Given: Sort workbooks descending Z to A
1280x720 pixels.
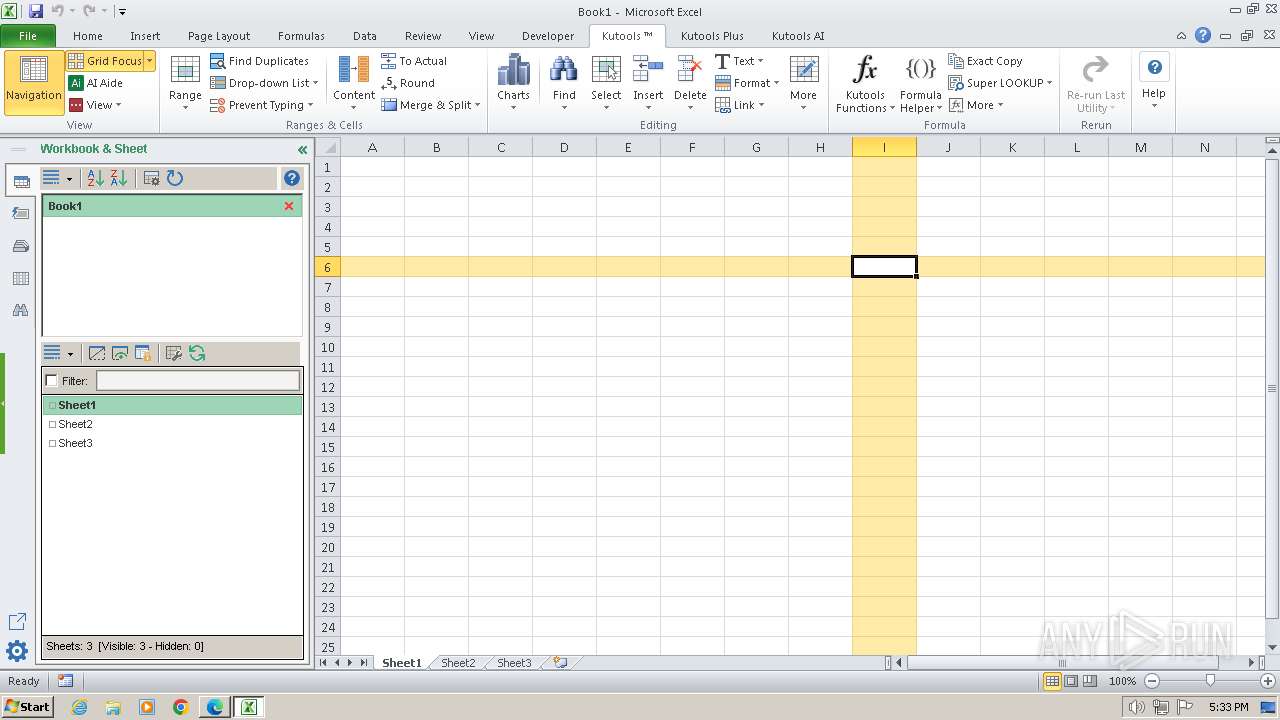Looking at the screenshot, I should [x=119, y=178].
